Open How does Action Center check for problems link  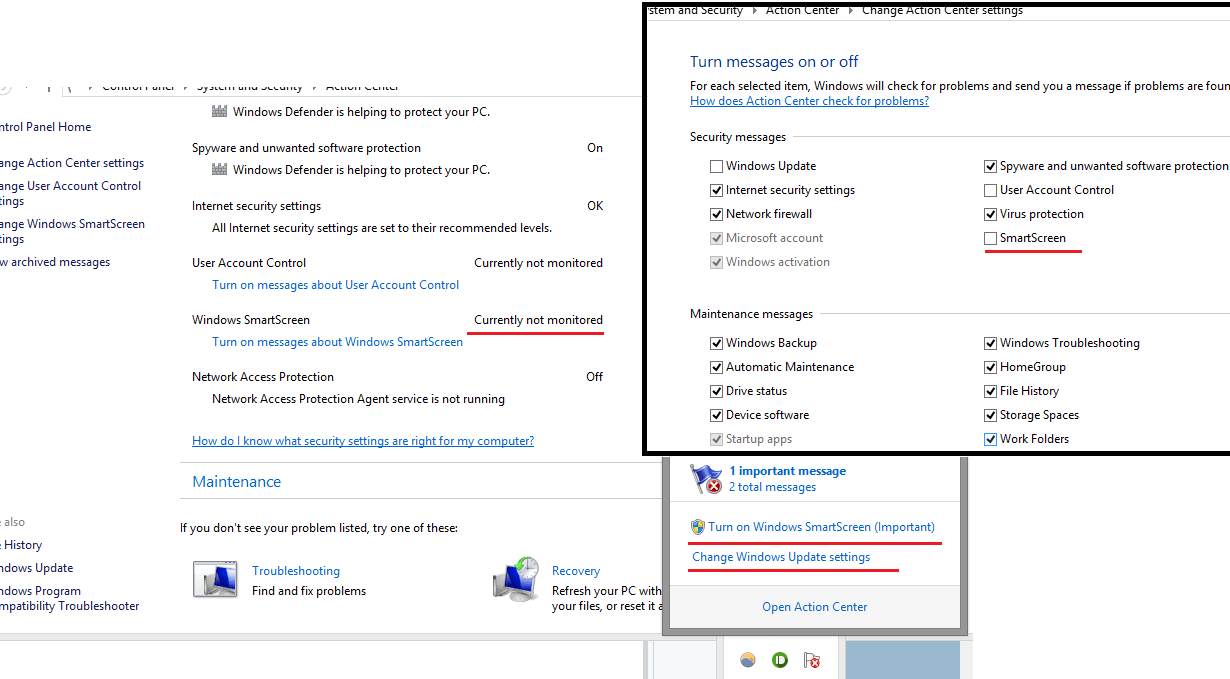(809, 101)
